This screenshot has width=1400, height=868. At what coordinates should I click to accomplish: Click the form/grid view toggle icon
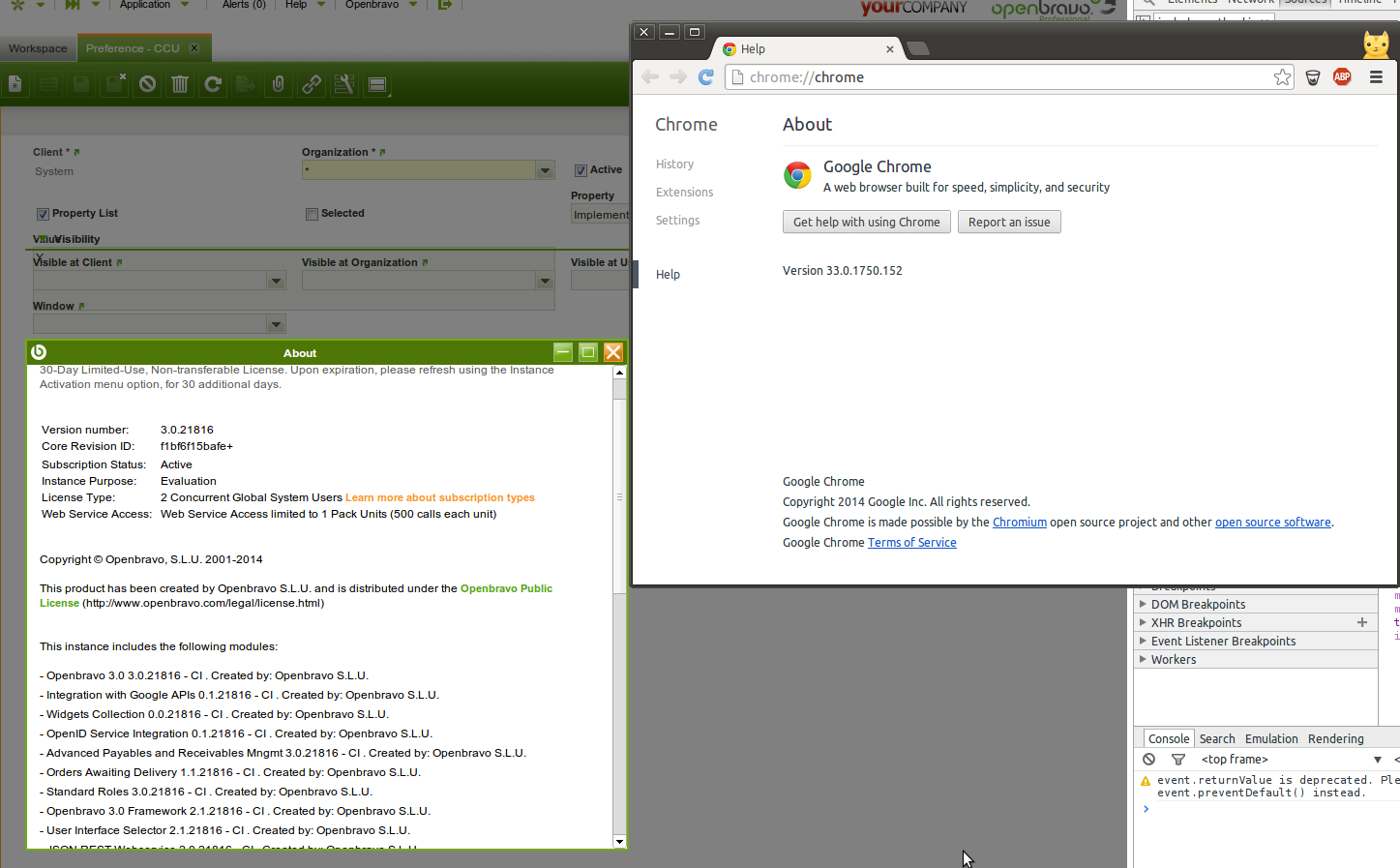pos(377,84)
